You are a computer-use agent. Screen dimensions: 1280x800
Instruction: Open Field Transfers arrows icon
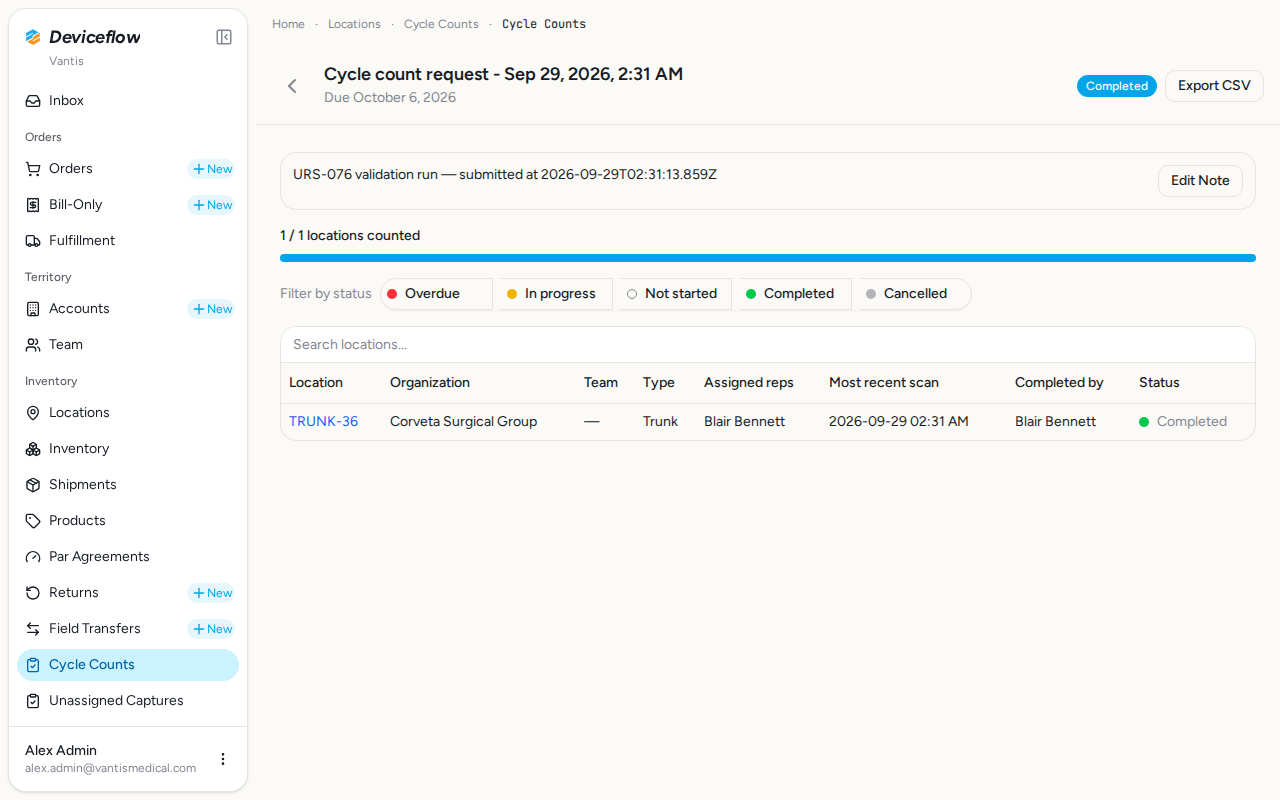[x=33, y=629]
